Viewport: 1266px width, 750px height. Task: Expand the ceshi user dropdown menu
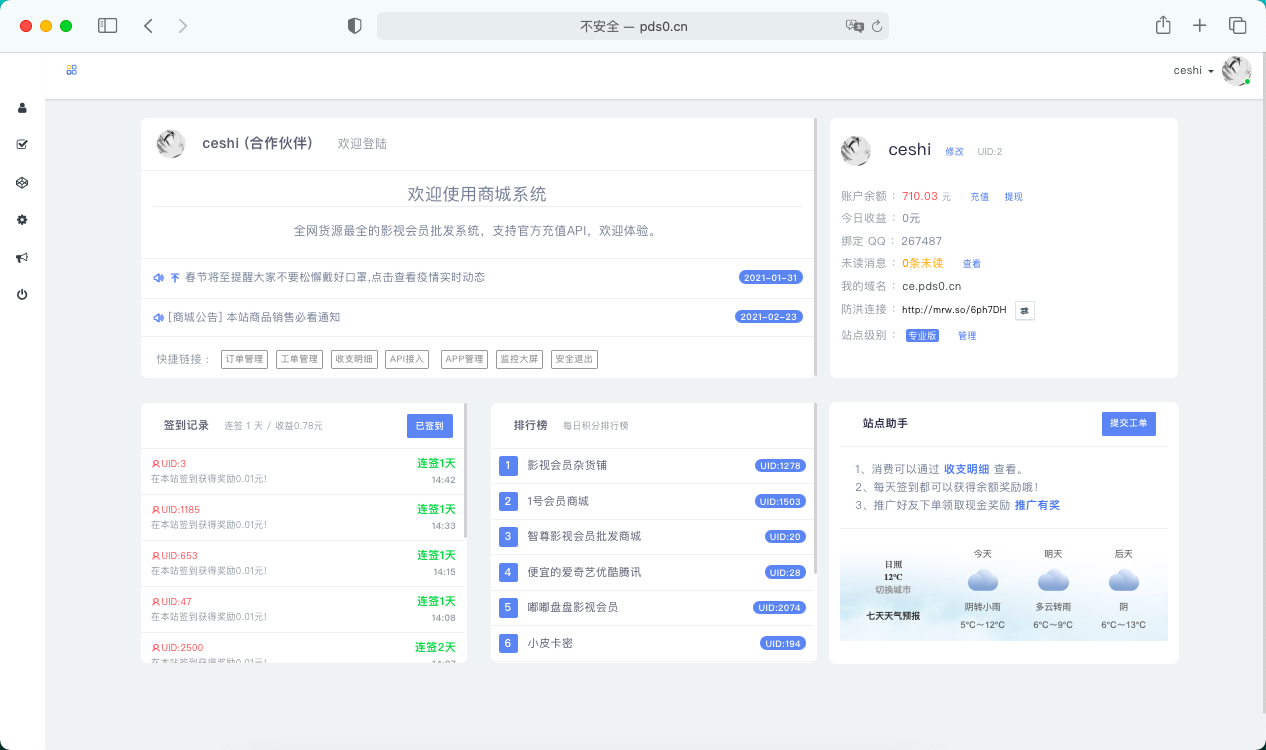(x=1193, y=71)
